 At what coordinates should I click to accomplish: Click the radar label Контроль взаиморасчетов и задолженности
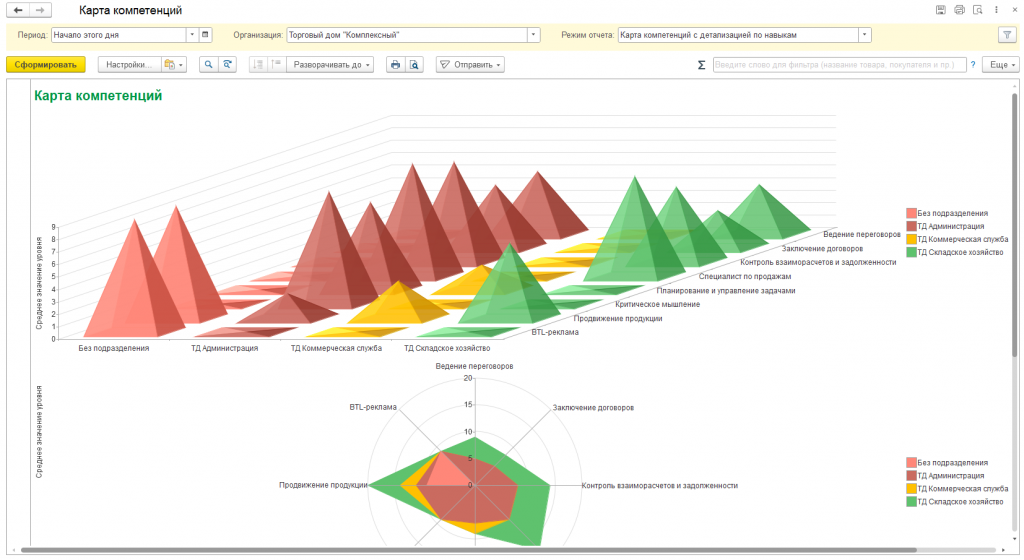[x=660, y=486]
